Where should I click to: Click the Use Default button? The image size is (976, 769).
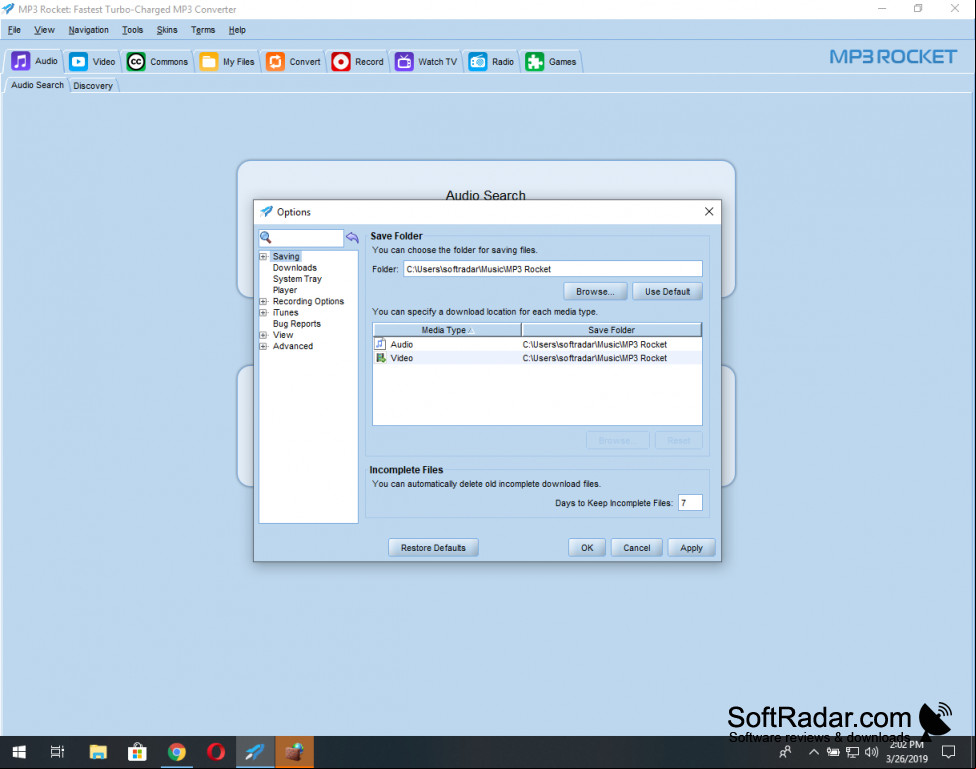(667, 291)
